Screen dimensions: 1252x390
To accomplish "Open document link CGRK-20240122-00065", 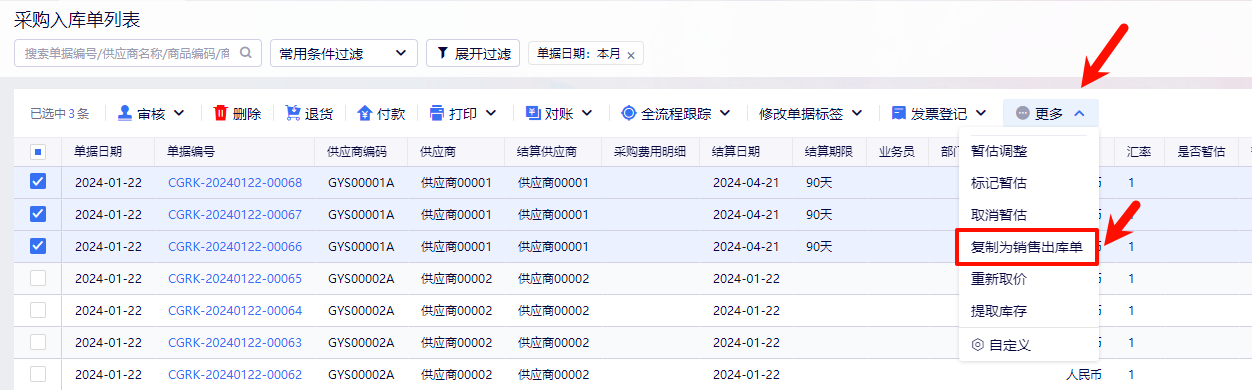I will click(235, 279).
